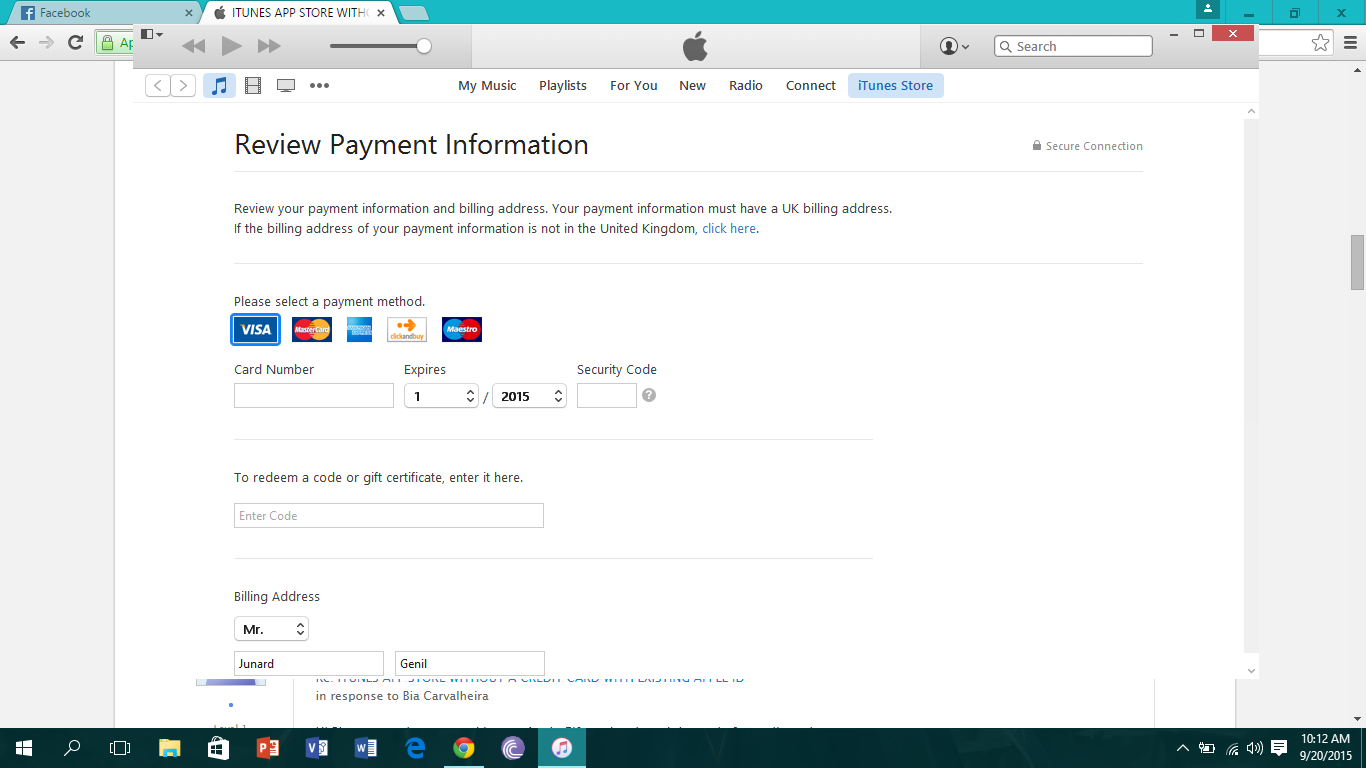Close the Facebook browser tab
Screen dimensions: 1366x768
[x=188, y=13]
